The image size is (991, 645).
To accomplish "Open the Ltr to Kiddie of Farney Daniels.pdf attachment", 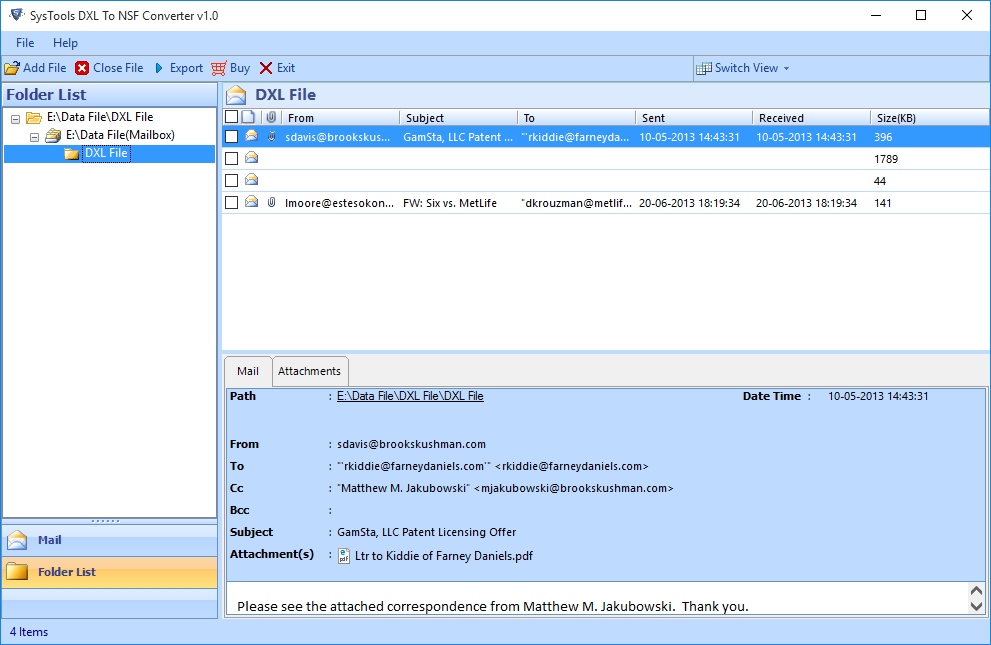I will click(444, 556).
